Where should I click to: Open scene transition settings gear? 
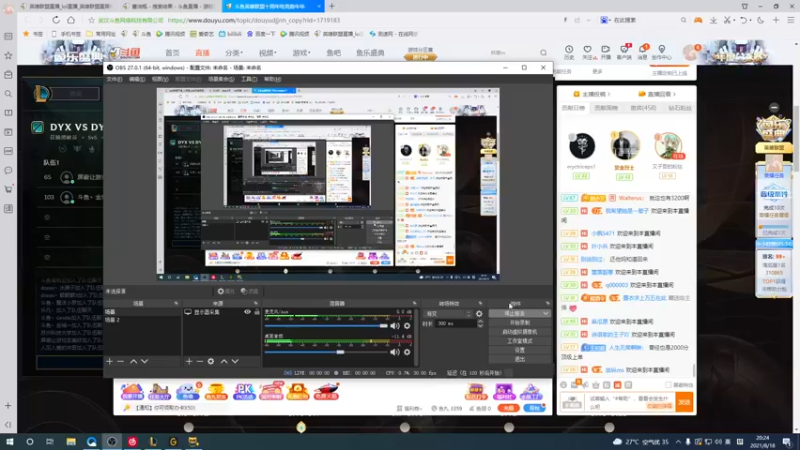tap(479, 314)
